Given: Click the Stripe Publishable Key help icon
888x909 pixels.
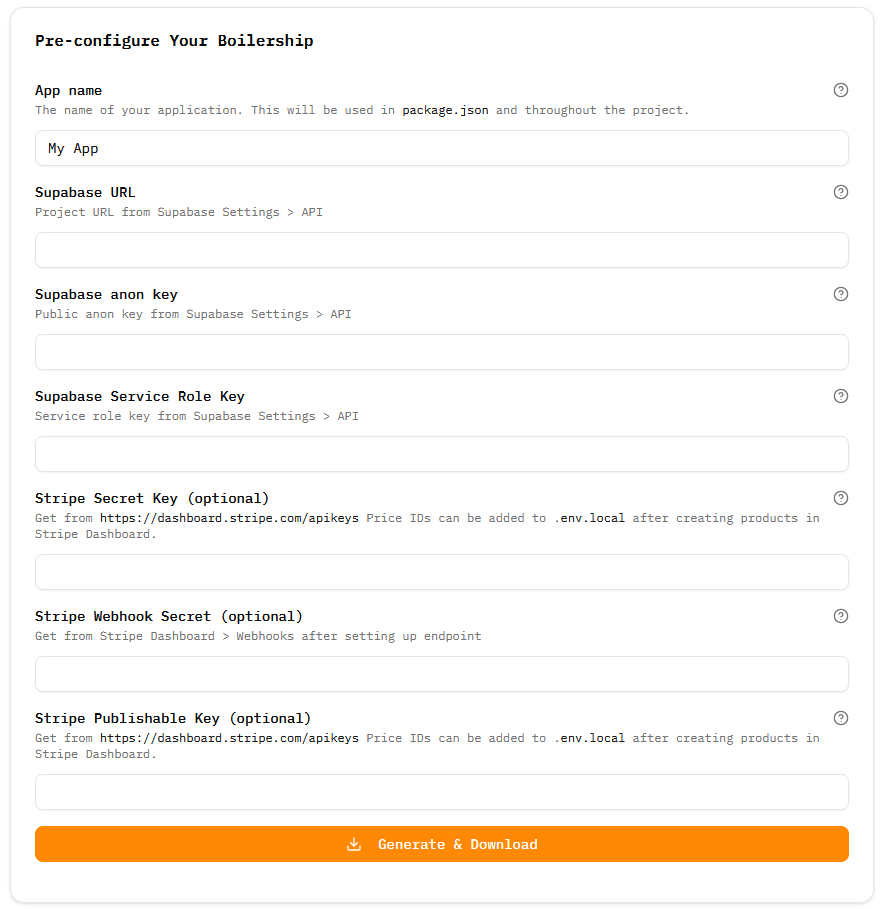Looking at the screenshot, I should coord(840,718).
